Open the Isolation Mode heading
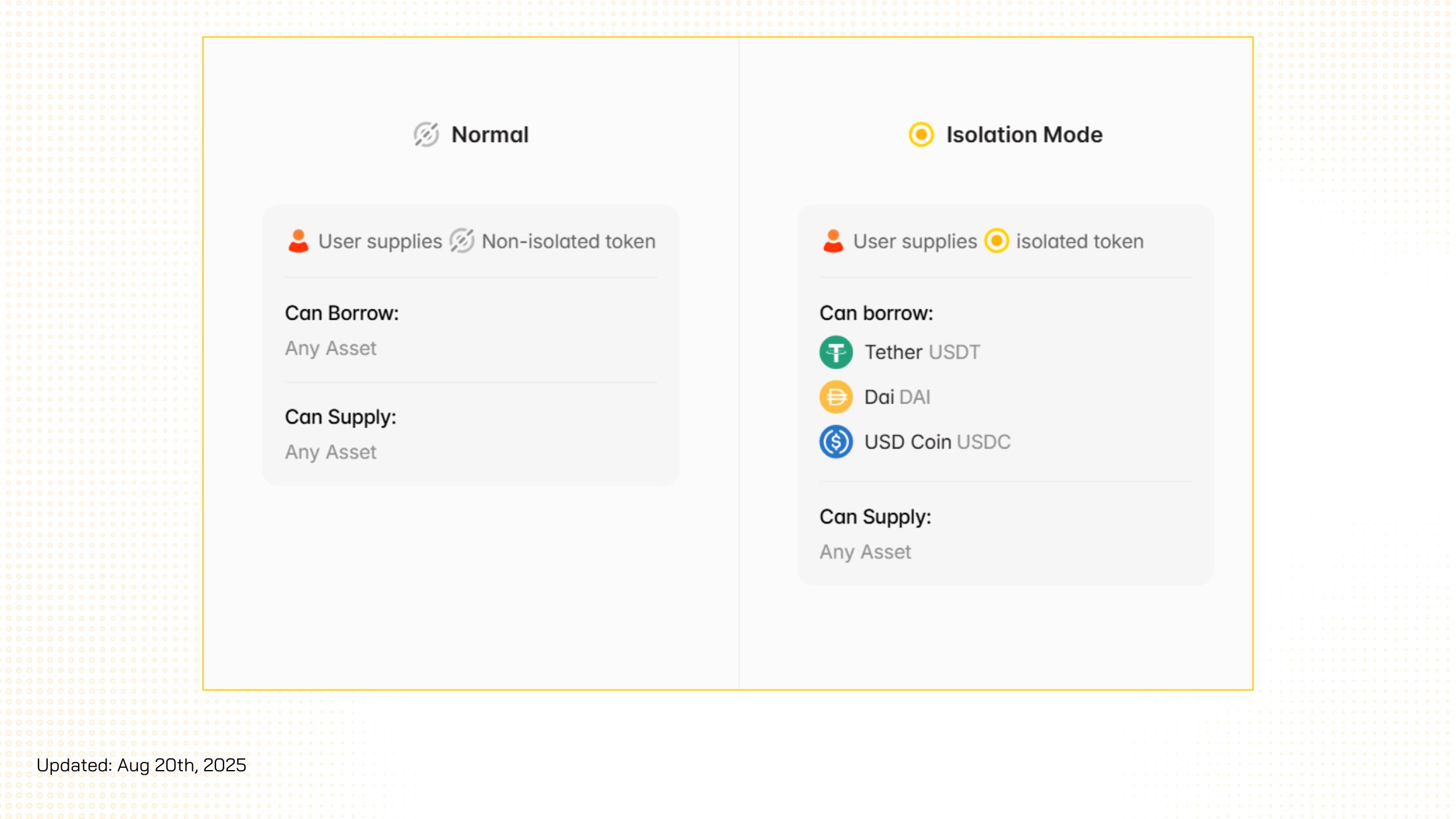This screenshot has height=819, width=1456. click(1024, 135)
